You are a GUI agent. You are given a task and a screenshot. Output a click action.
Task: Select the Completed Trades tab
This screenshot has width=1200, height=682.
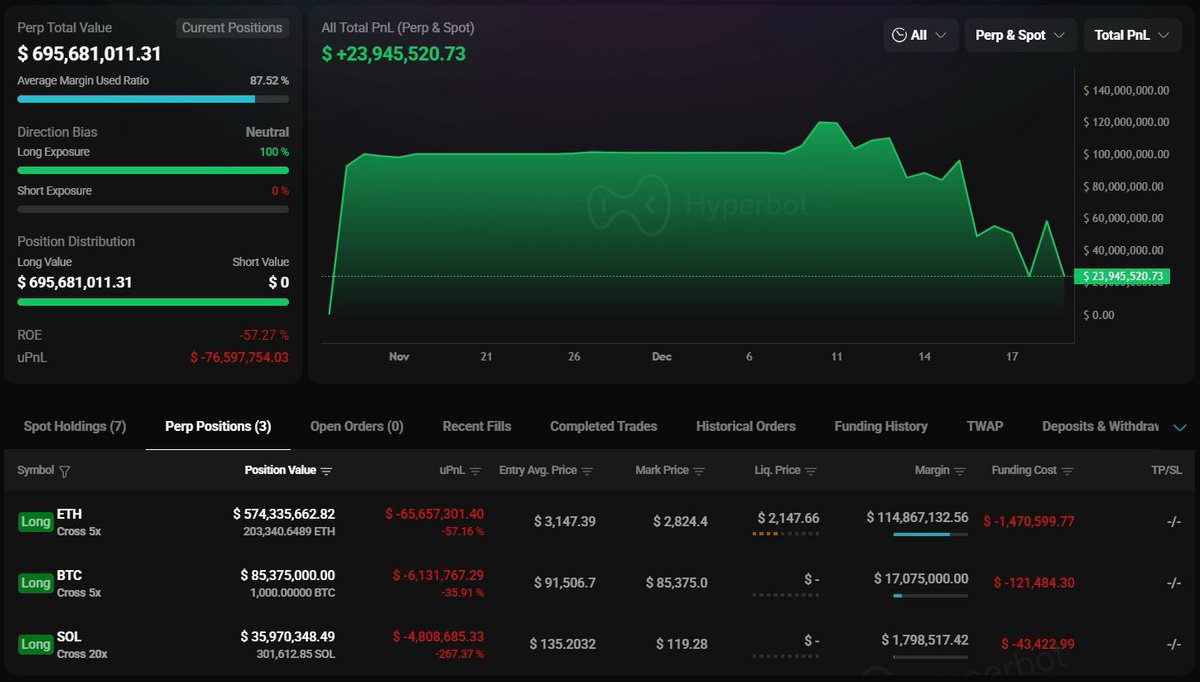[x=603, y=426]
